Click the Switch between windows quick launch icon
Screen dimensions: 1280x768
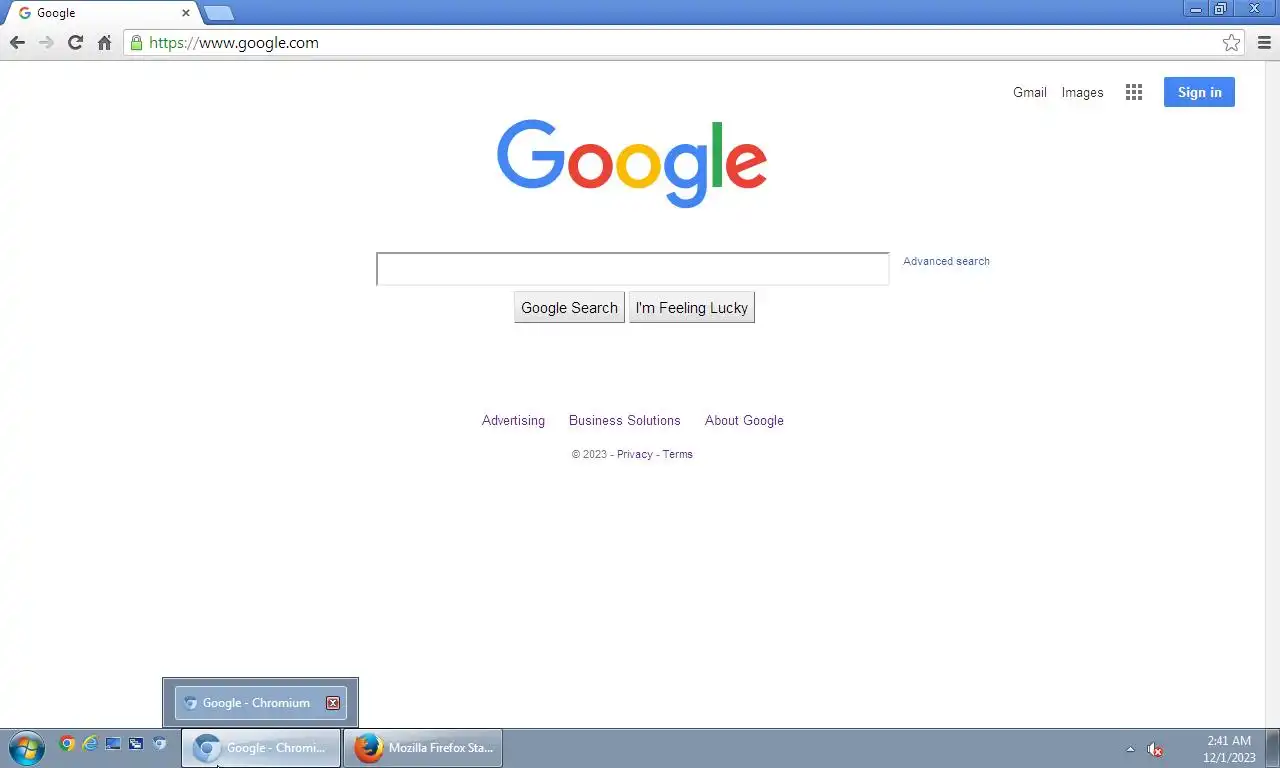136,743
